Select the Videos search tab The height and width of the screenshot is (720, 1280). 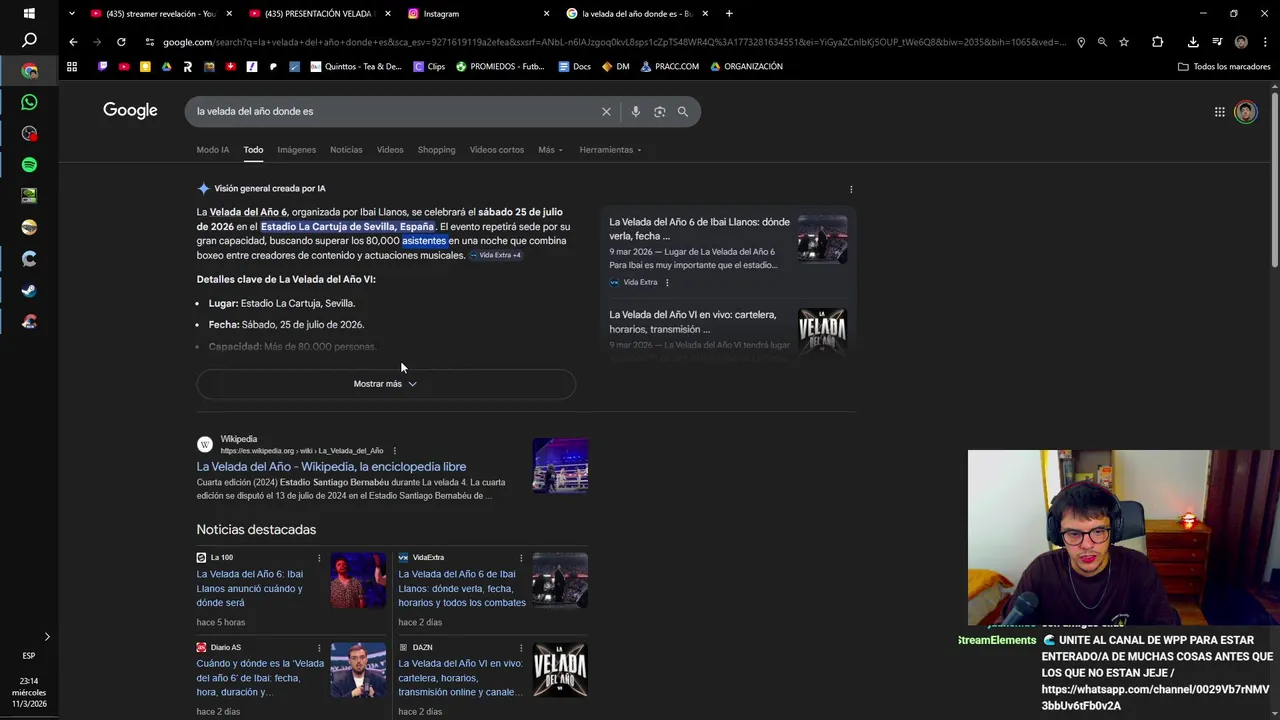(x=390, y=150)
